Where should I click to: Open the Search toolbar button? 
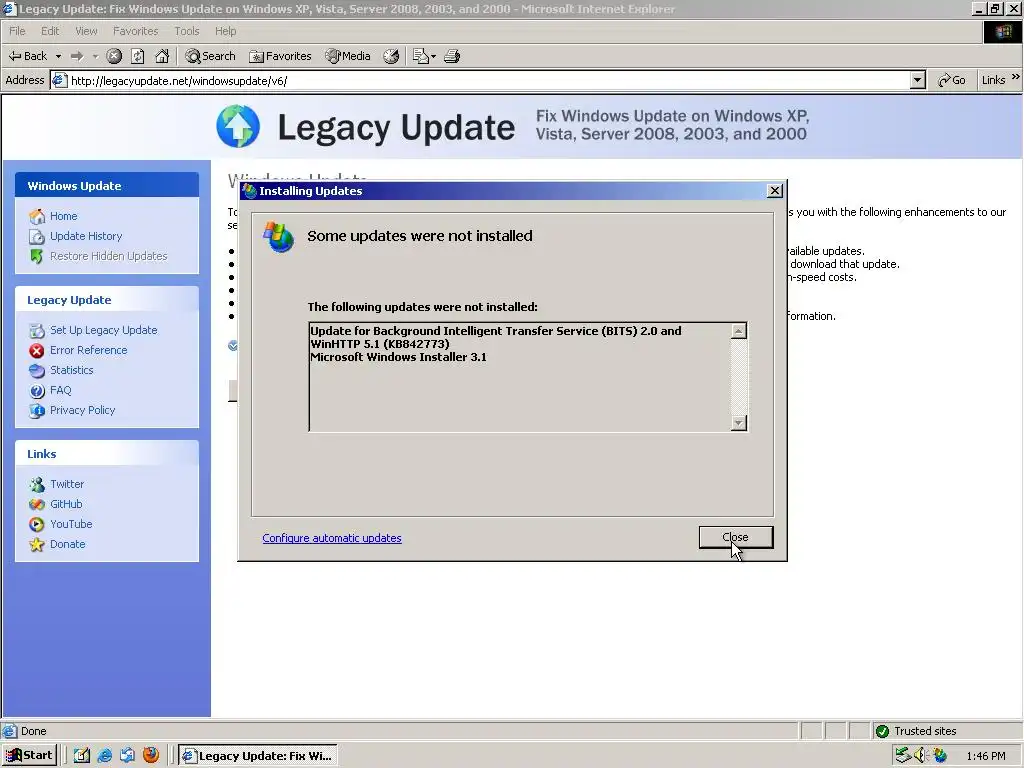click(x=210, y=56)
